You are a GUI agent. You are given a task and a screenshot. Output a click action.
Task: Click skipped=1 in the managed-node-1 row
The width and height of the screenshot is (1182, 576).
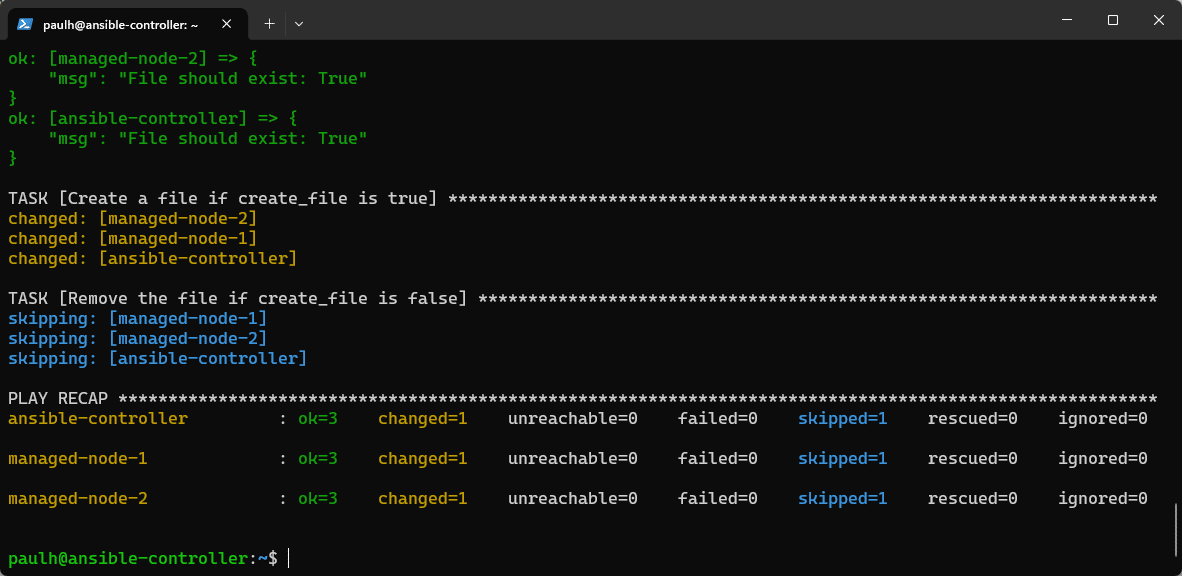pyautogui.click(x=842, y=459)
